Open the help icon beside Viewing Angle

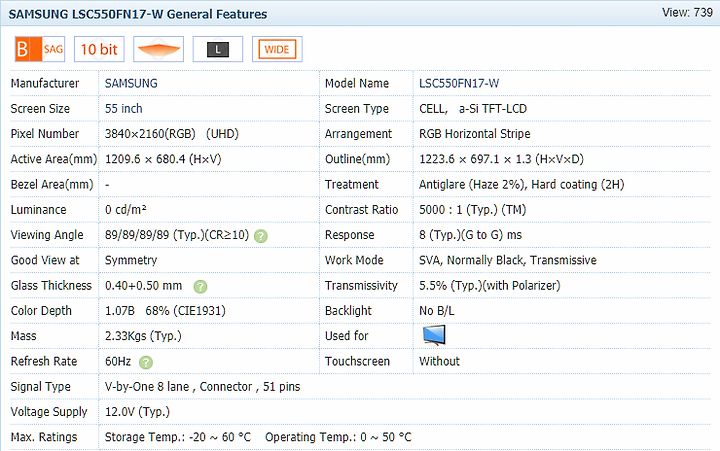click(261, 236)
